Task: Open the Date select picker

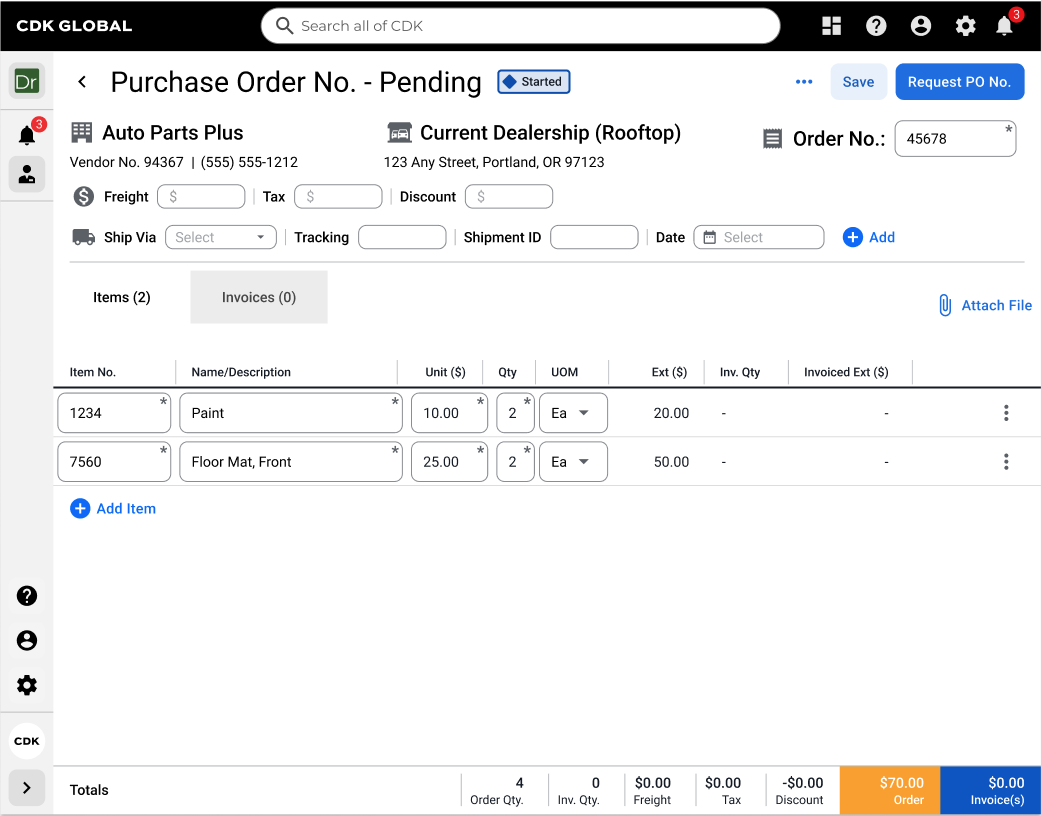Action: 758,237
